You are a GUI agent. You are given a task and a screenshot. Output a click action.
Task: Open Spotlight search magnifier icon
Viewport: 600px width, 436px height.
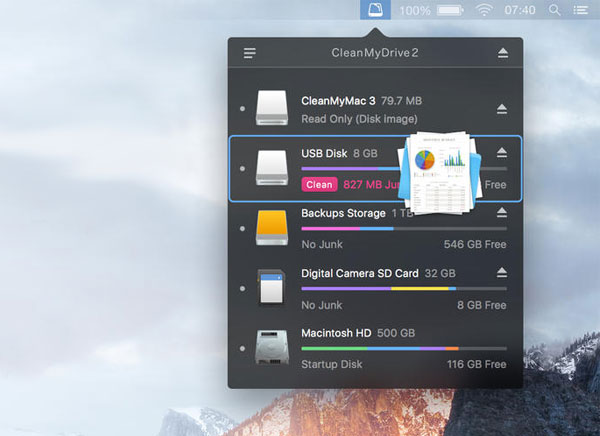pyautogui.click(x=554, y=10)
